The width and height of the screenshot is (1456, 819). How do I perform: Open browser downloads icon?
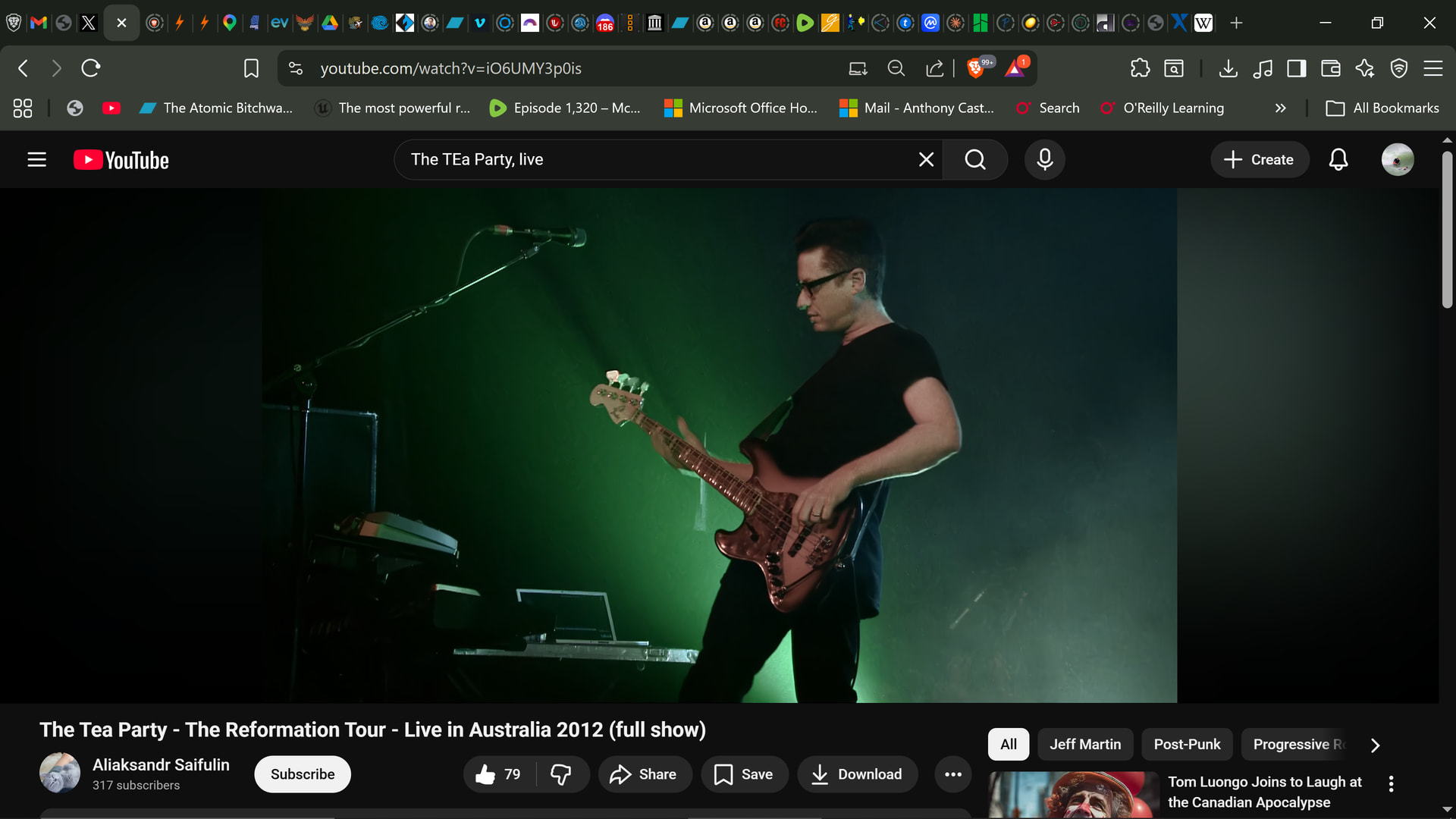click(x=1228, y=68)
